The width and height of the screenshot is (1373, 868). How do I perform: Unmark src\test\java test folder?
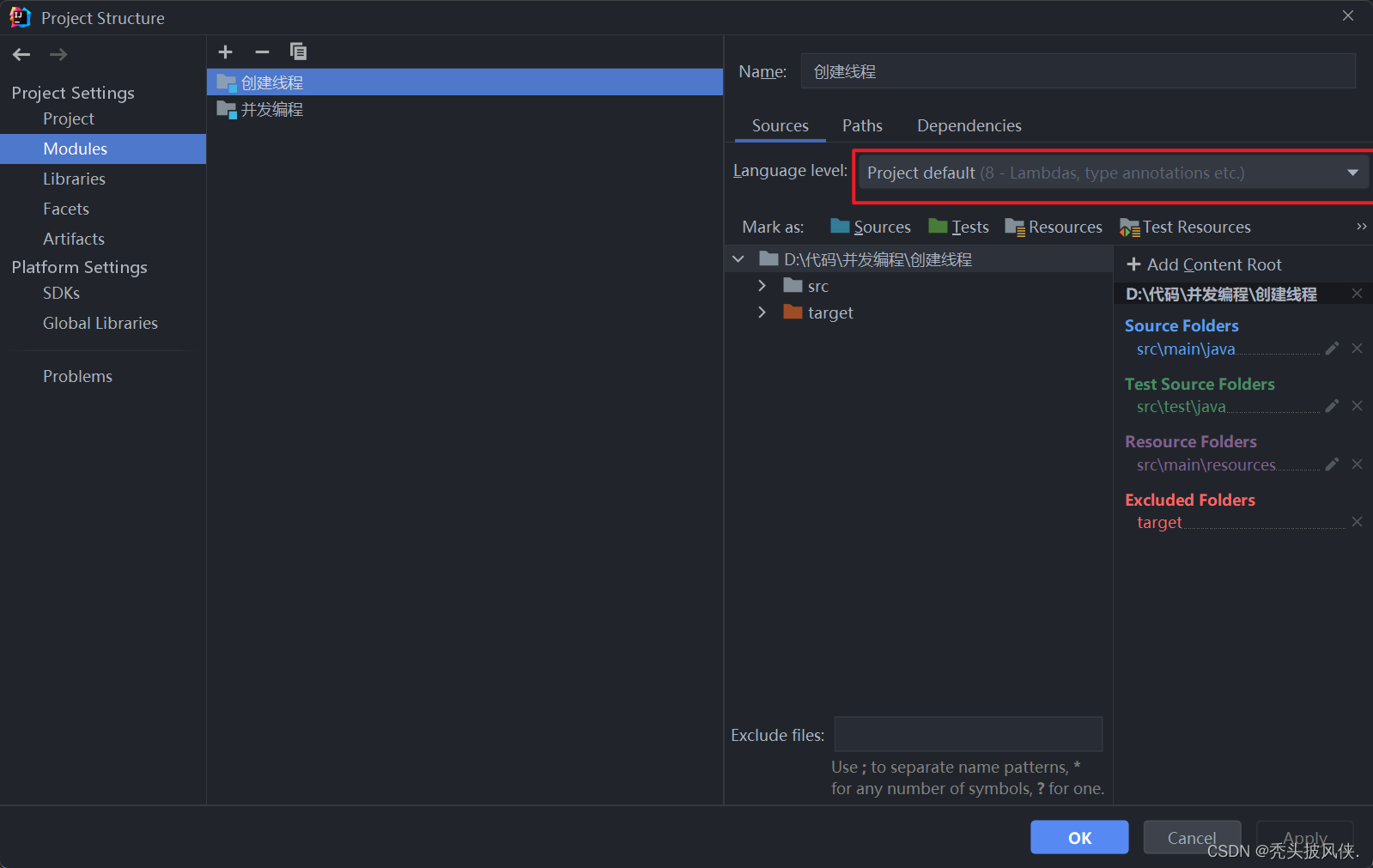click(x=1357, y=406)
